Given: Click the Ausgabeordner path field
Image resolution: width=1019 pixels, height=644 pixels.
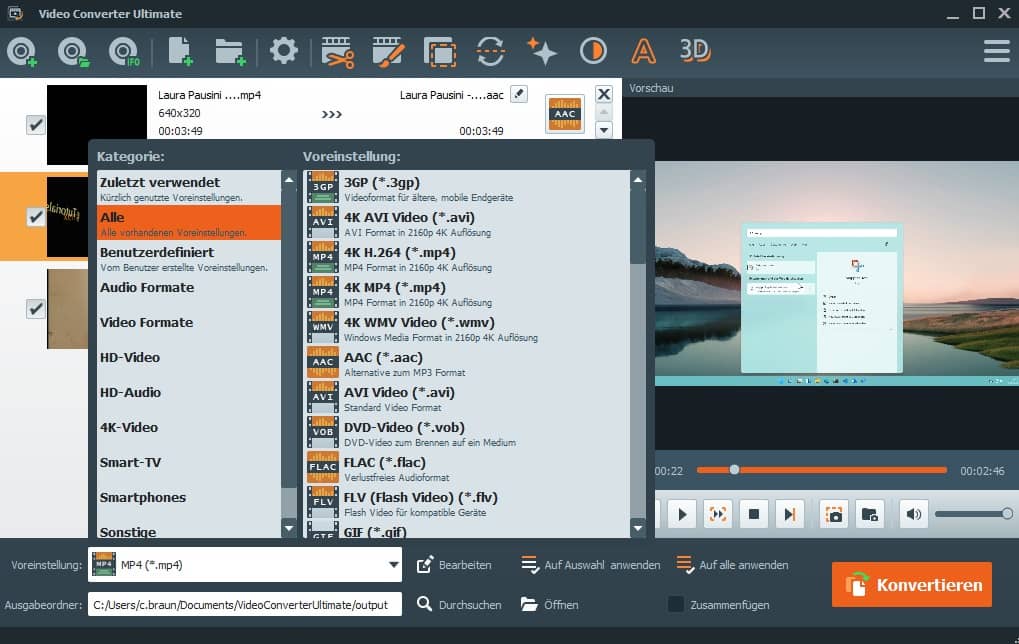Looking at the screenshot, I should coord(245,604).
